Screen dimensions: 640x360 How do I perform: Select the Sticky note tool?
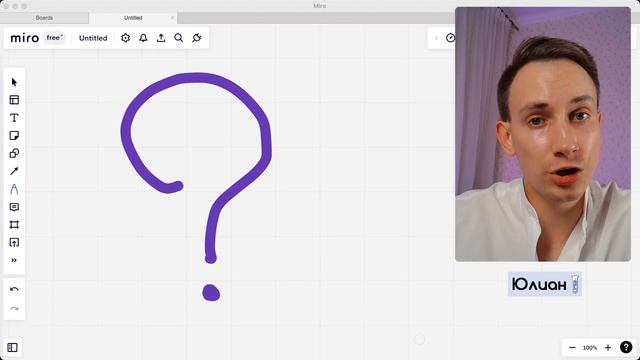click(x=14, y=136)
